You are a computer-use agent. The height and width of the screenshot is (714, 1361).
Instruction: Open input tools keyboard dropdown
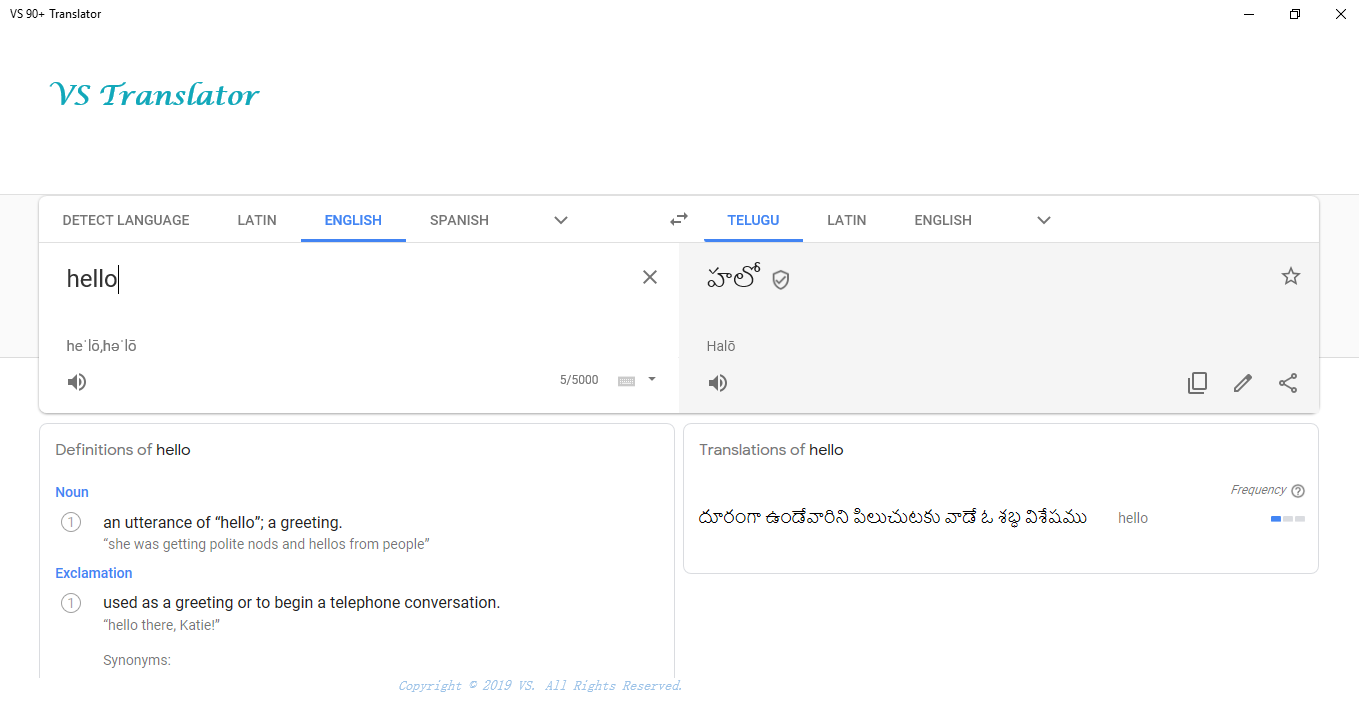pyautogui.click(x=651, y=379)
